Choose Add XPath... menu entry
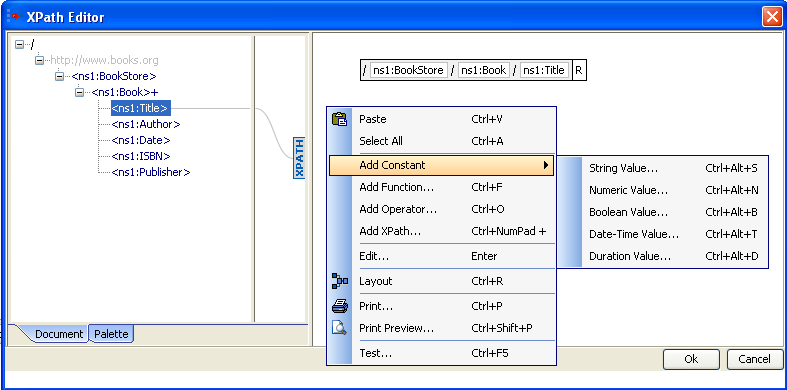The image size is (787, 390). click(442, 231)
